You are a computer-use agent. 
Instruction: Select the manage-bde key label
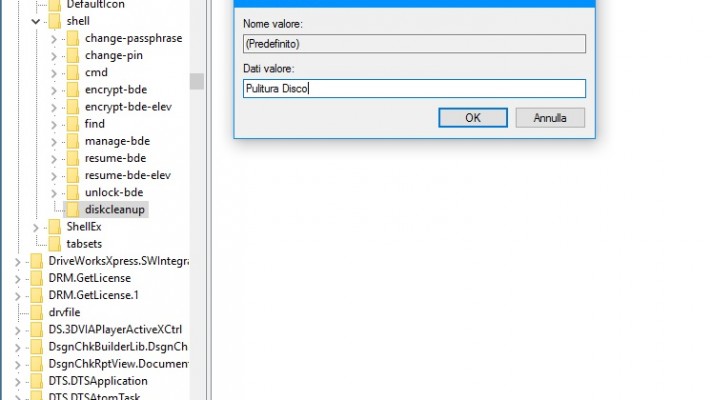(x=117, y=141)
